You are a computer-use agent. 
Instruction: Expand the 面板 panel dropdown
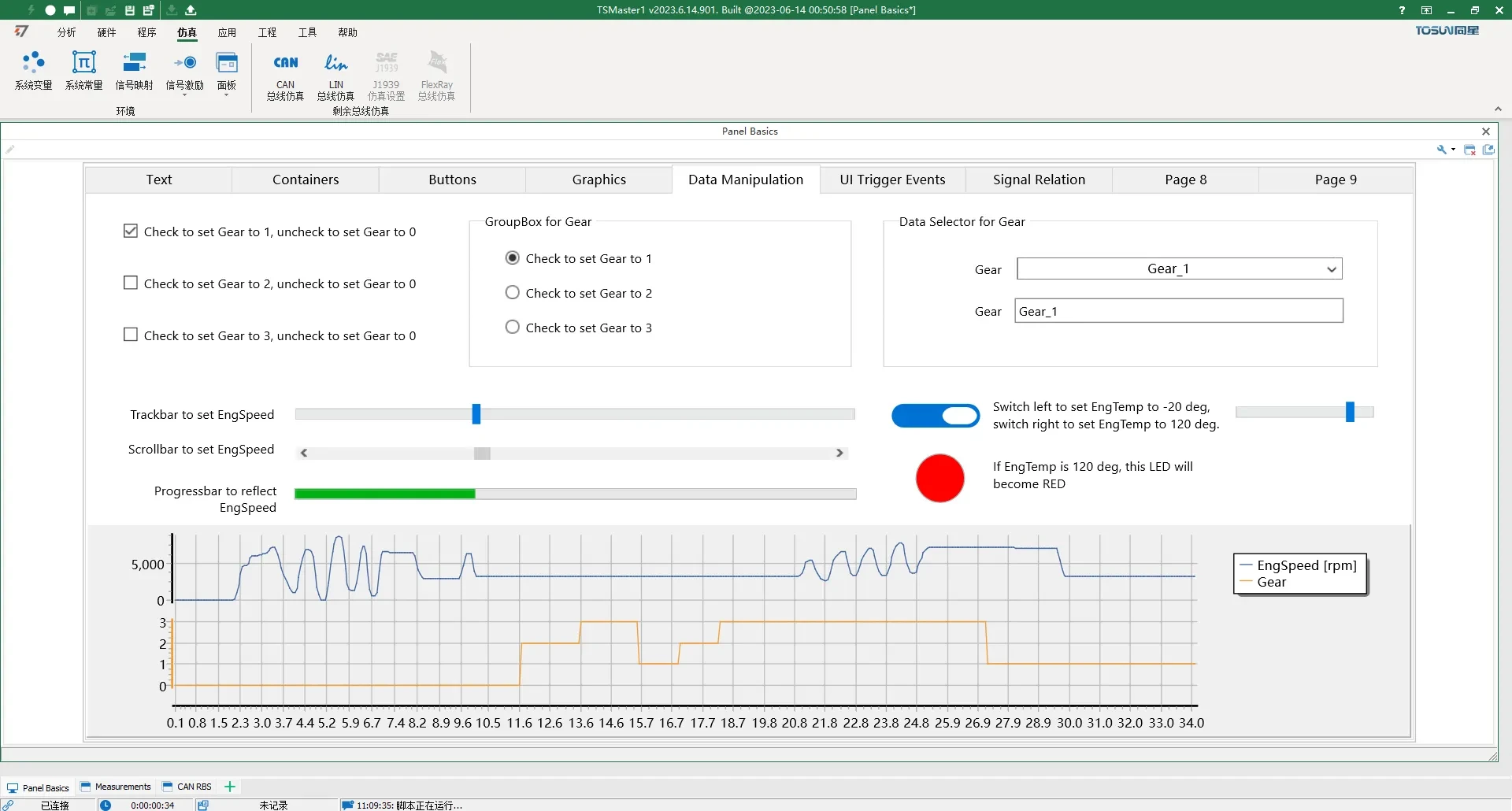click(227, 95)
